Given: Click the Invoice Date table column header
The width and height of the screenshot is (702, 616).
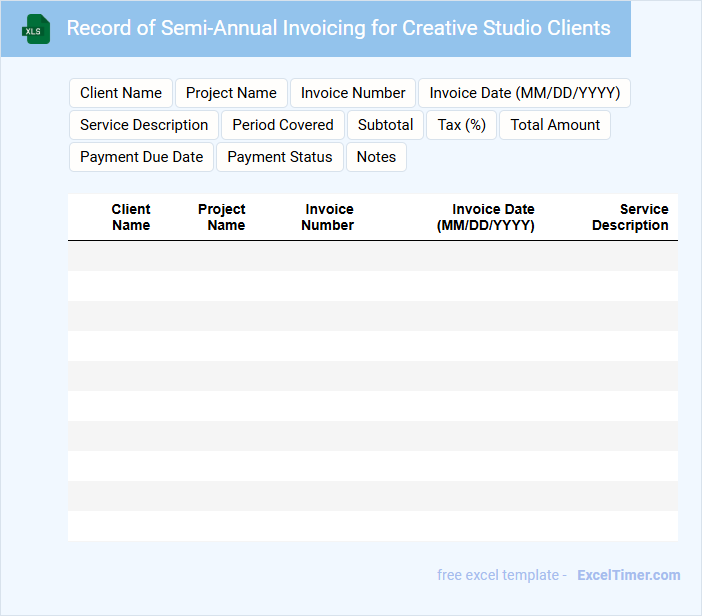Looking at the screenshot, I should coord(487,217).
